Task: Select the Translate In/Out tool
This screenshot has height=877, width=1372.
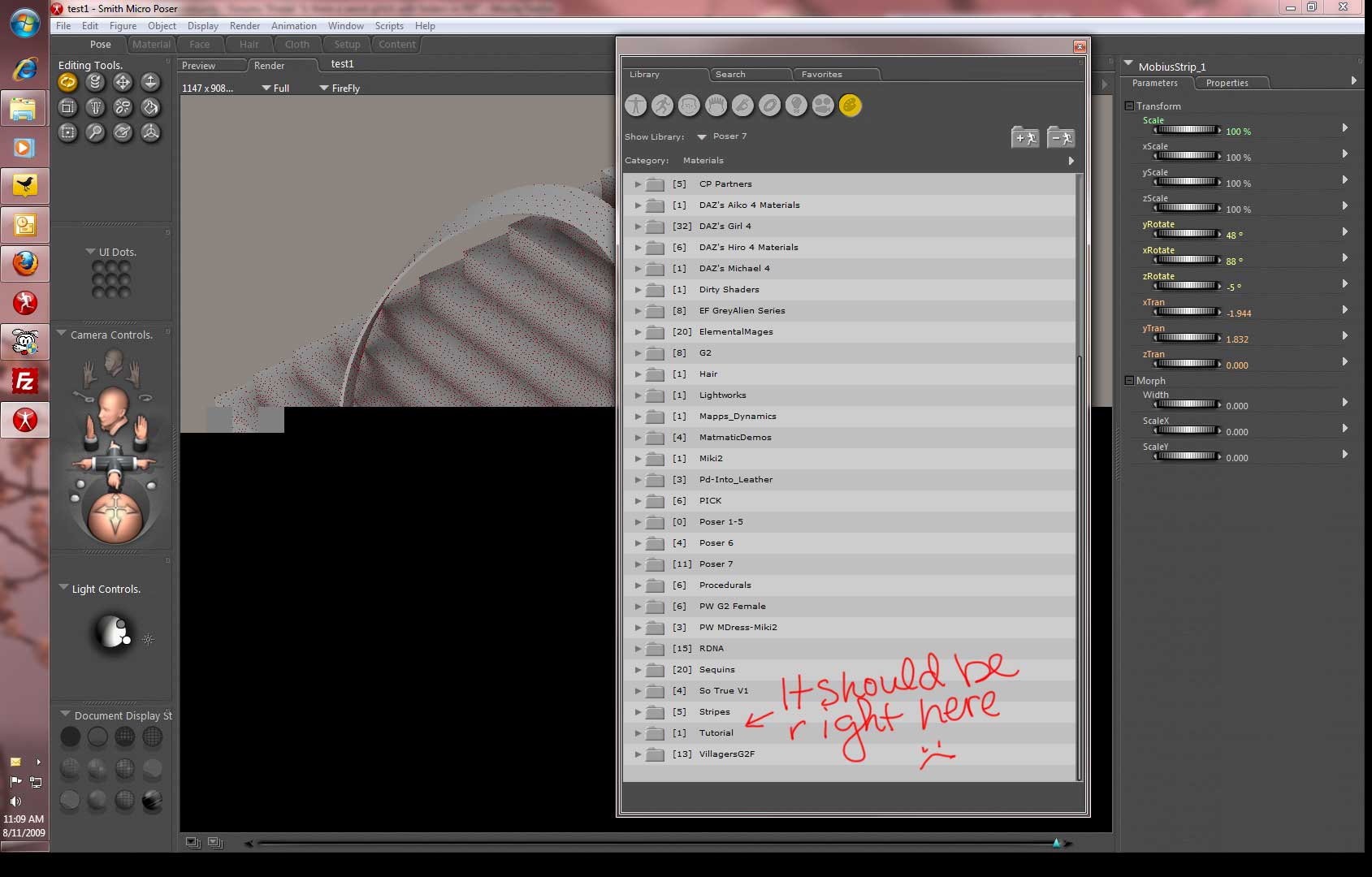Action: (x=150, y=82)
